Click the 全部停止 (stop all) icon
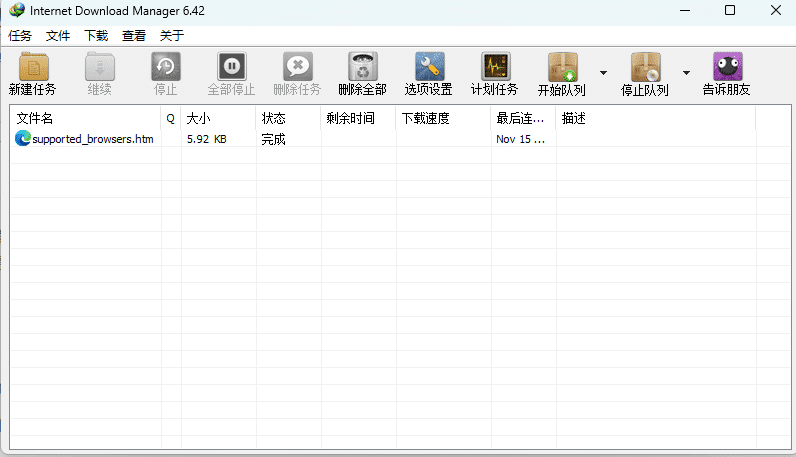The height and width of the screenshot is (457, 796). click(231, 68)
